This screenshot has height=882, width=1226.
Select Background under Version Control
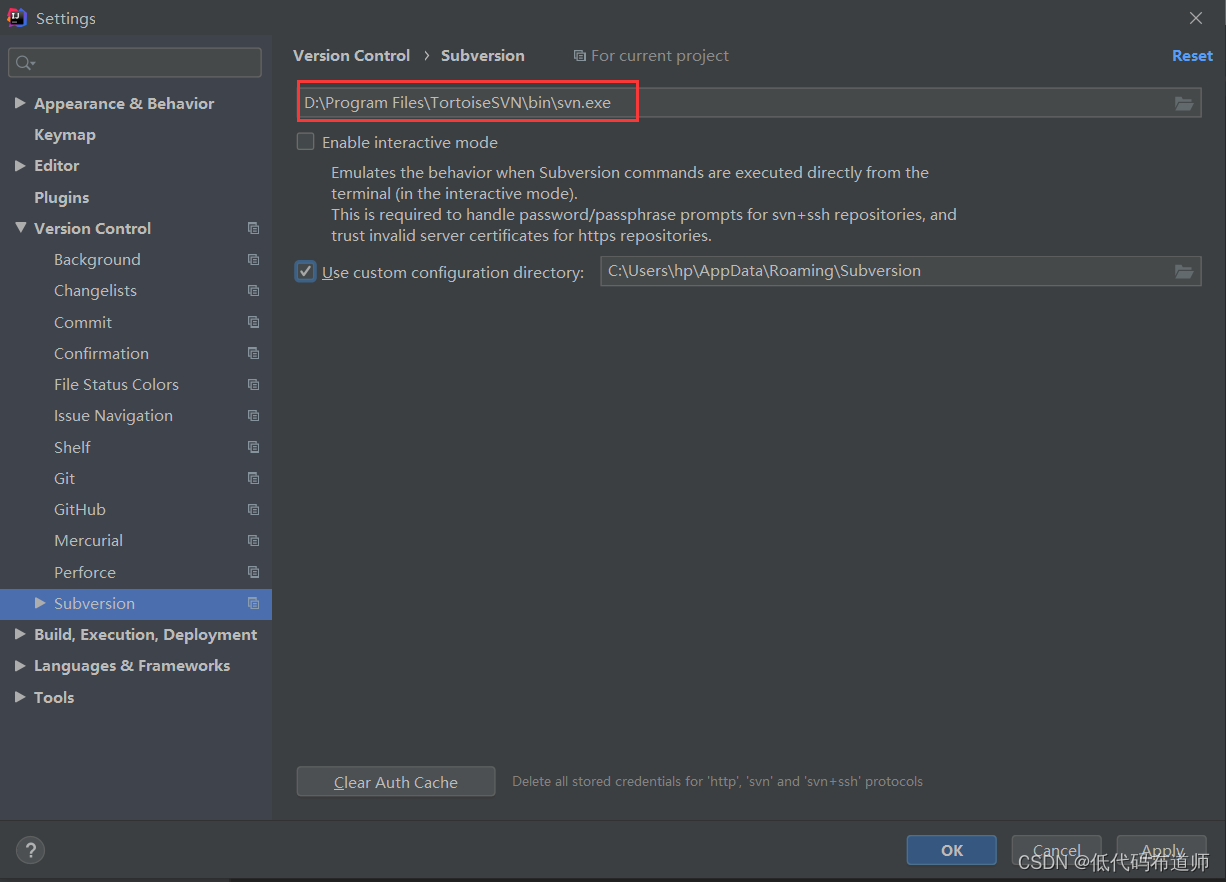click(x=97, y=259)
